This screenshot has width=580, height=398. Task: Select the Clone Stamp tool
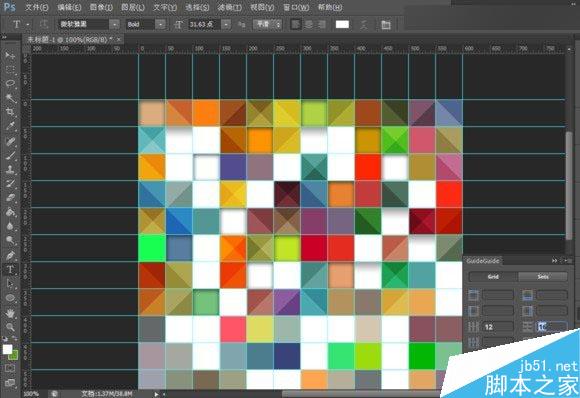coord(10,170)
